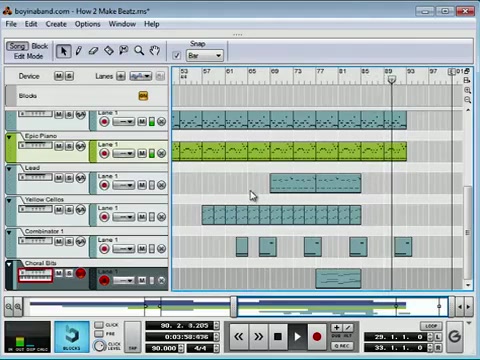The image size is (480, 360).
Task: Switch to Block edit mode
Action: pos(40,46)
